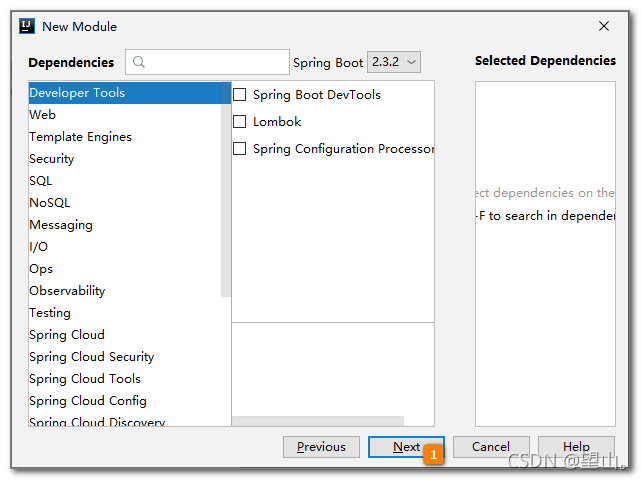Image resolution: width=641 pixels, height=480 pixels.
Task: Click the dependency description horizontal scrollbar
Action: (318, 421)
